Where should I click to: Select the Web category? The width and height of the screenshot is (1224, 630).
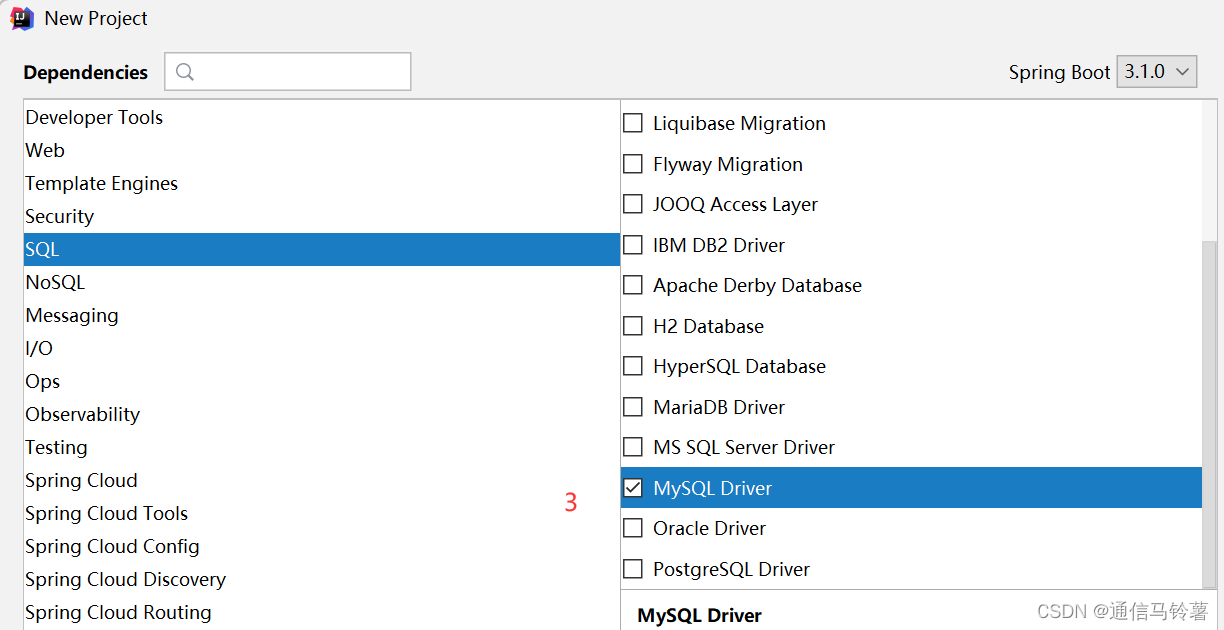click(x=321, y=150)
